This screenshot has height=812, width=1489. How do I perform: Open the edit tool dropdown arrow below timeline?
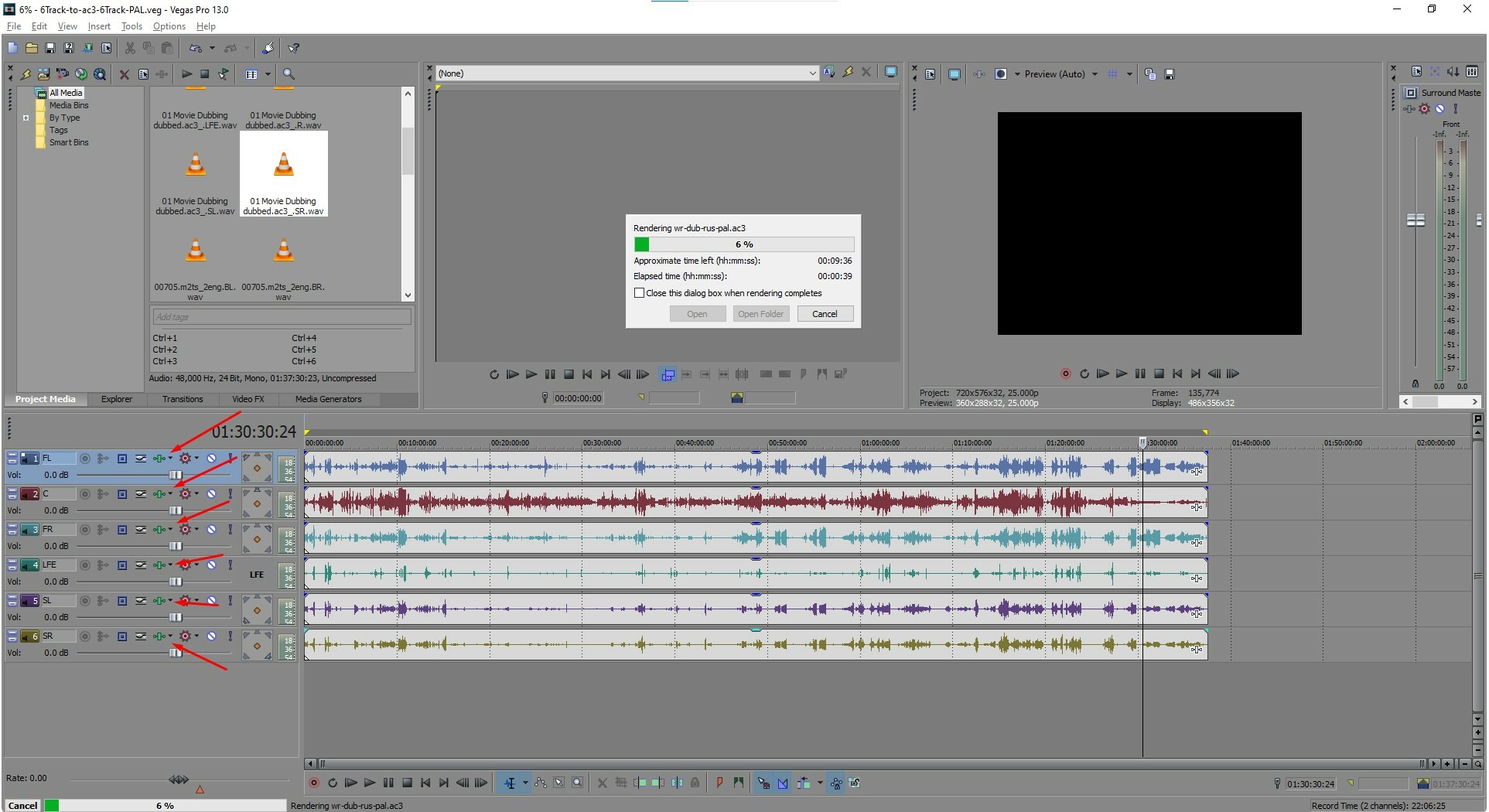(525, 783)
